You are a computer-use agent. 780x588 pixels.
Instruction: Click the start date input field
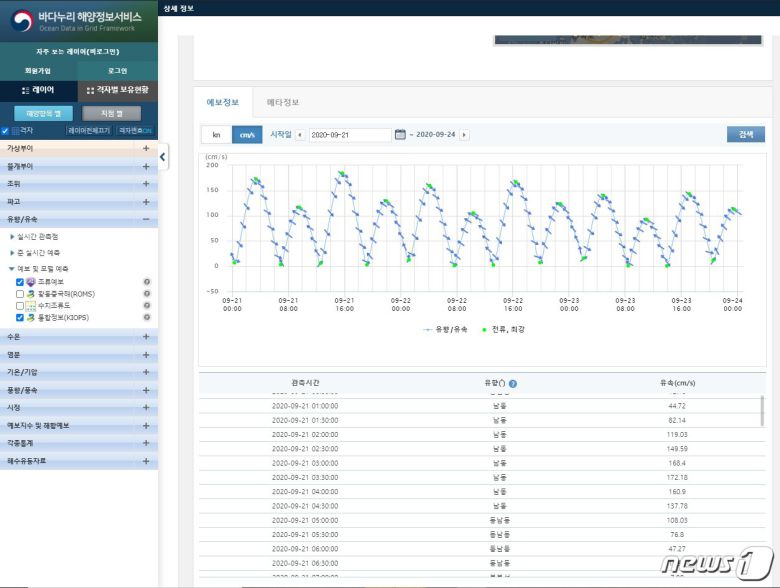pos(349,135)
